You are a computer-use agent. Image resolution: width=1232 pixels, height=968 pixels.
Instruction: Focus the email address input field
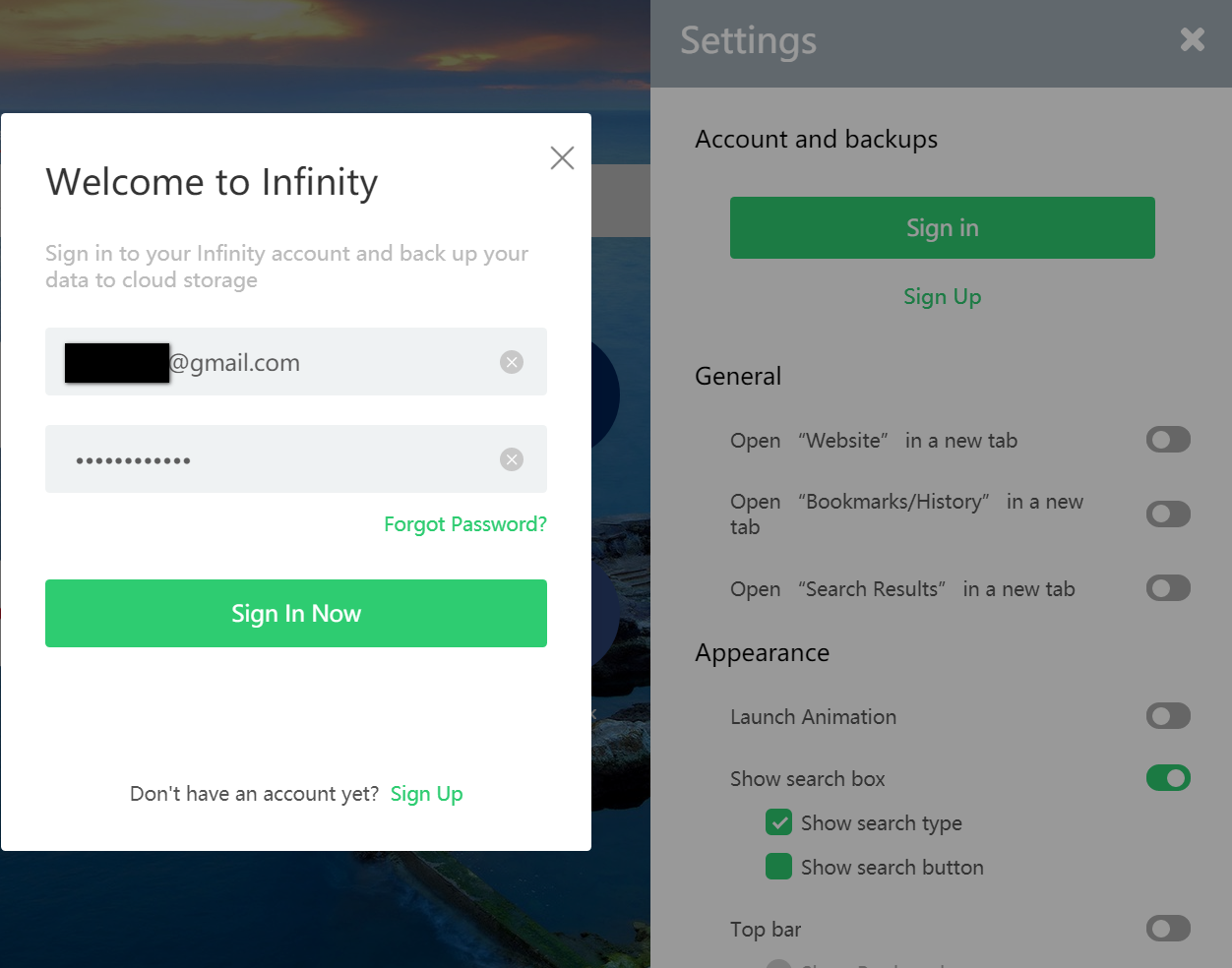click(296, 362)
